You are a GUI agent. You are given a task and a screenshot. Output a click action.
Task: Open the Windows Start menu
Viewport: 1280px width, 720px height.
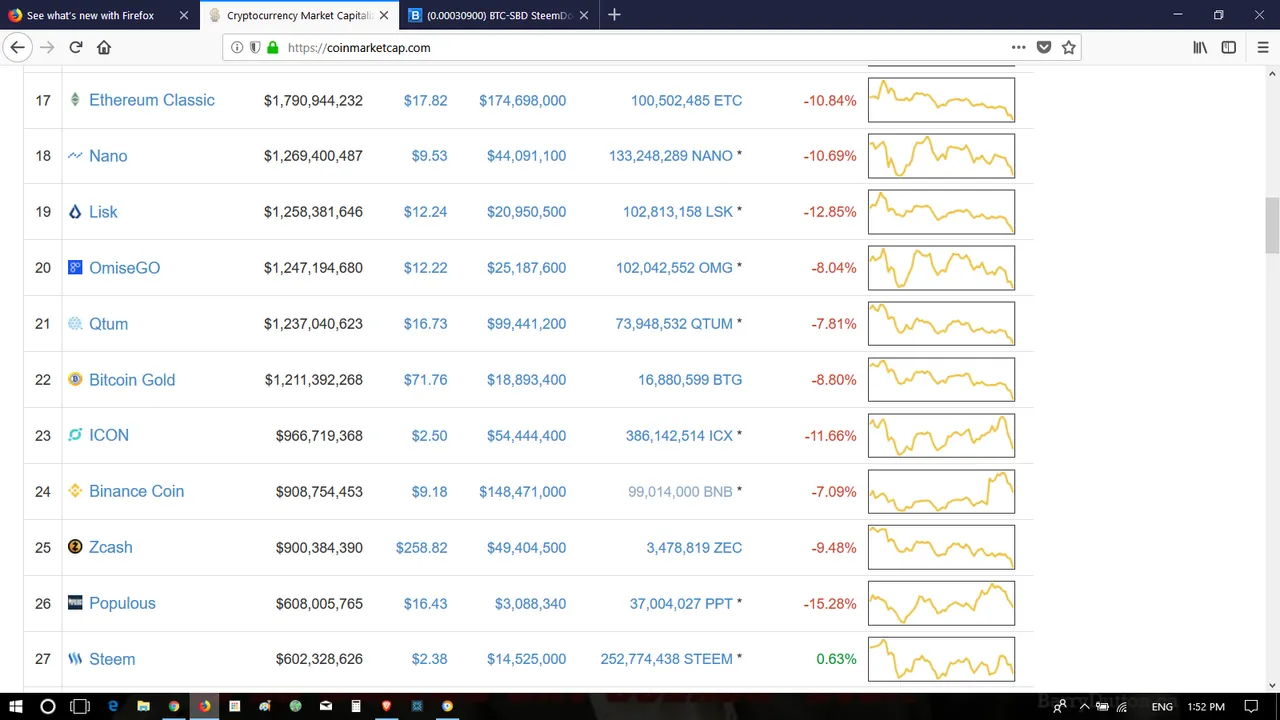point(16,706)
